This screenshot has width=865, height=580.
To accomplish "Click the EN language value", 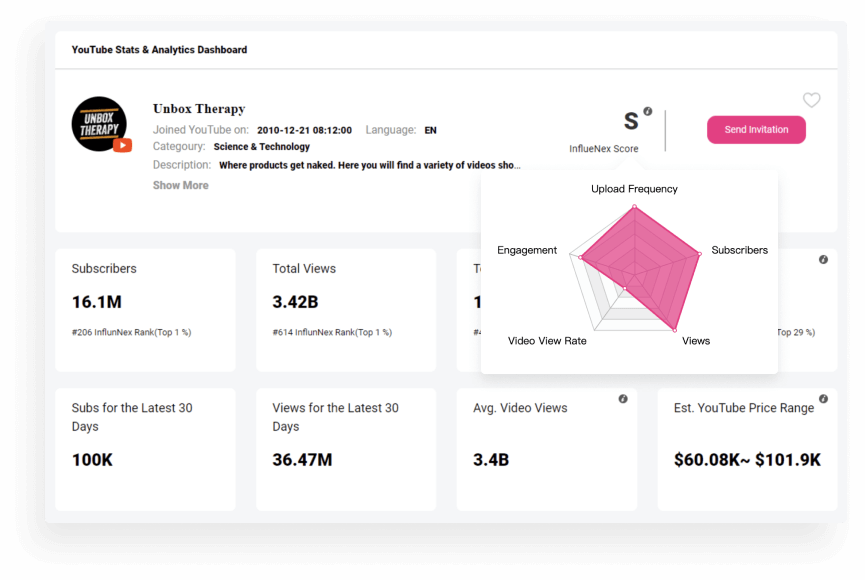I will click(430, 130).
